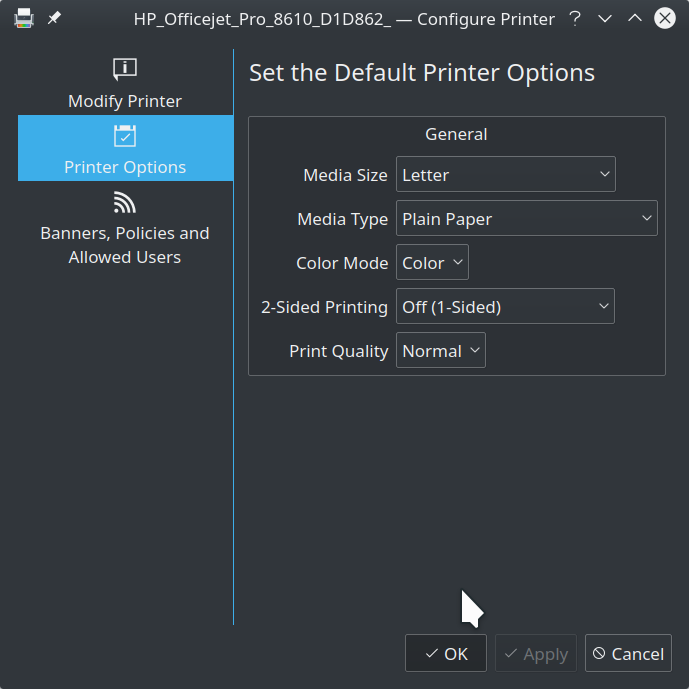Click the prohibited icon on the Cancel button

(599, 653)
